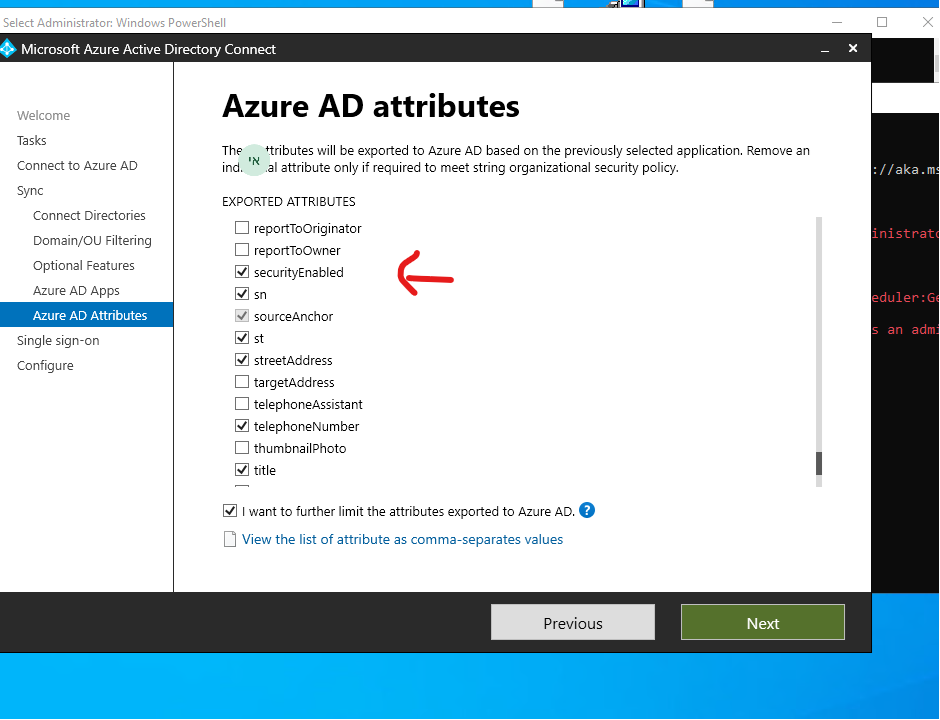Click the 'telephoneNumber' attribute label
Viewport: 940px width, 720px height.
coord(306,426)
